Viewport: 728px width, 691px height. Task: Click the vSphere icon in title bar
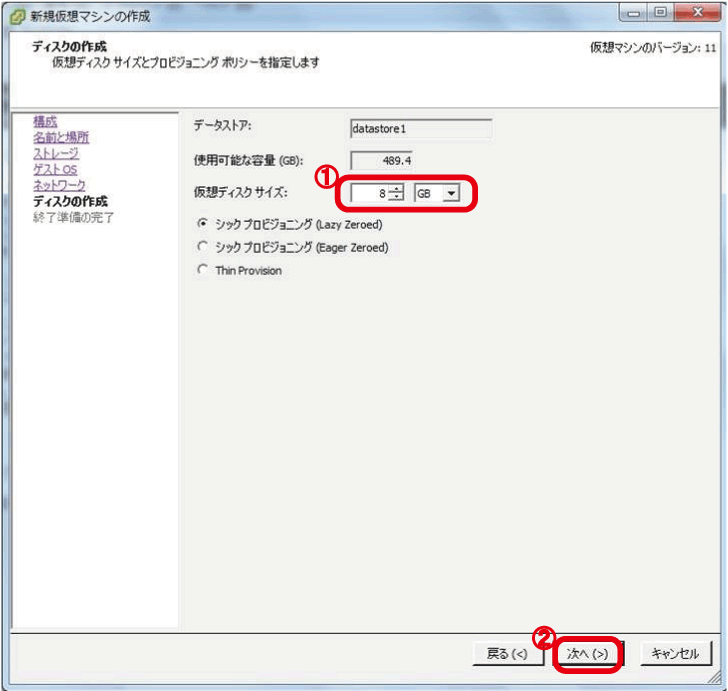(17, 17)
